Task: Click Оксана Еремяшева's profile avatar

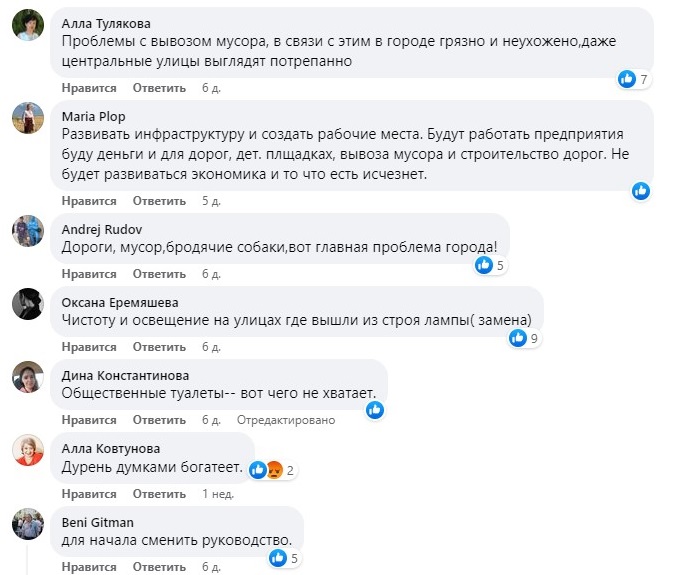Action: [27, 303]
